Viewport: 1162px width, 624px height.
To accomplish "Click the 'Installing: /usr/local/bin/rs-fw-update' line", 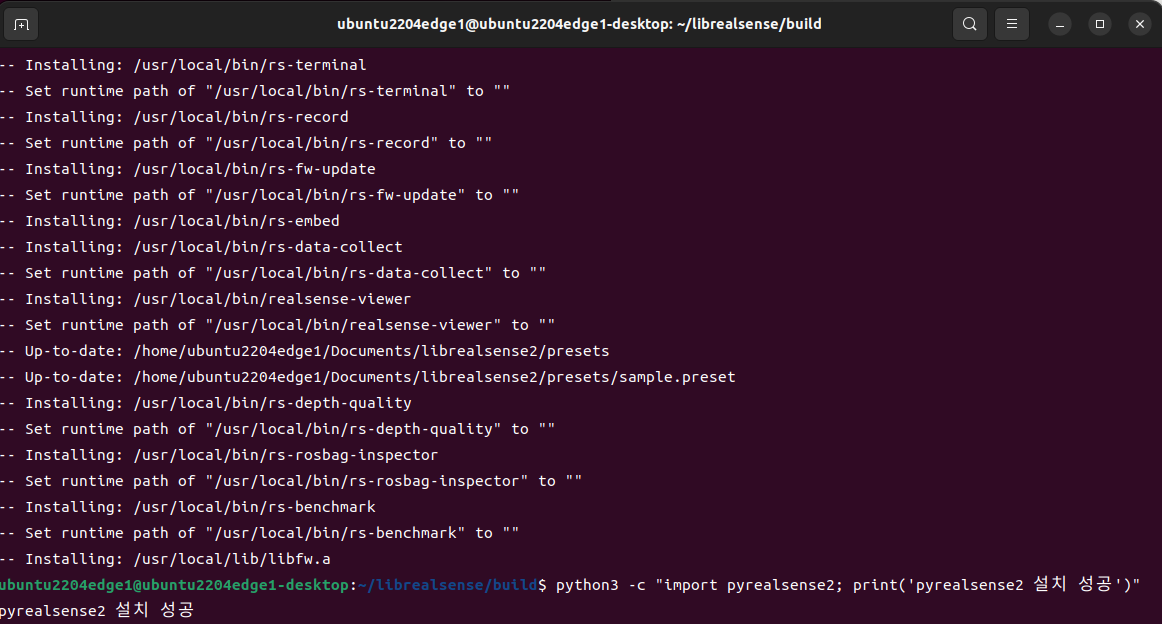I will point(188,169).
